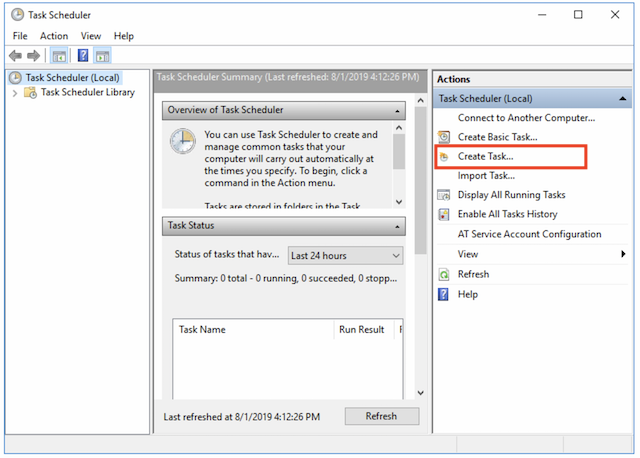The width and height of the screenshot is (640, 458).
Task: Click the blue Help toolbar icon
Action: 83,55
